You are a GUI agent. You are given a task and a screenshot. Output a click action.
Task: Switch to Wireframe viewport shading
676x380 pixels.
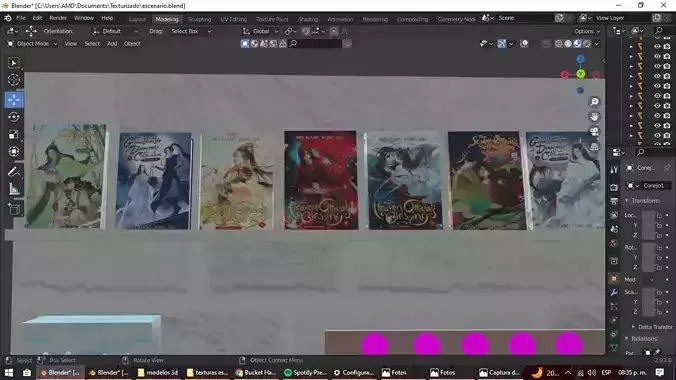558,44
